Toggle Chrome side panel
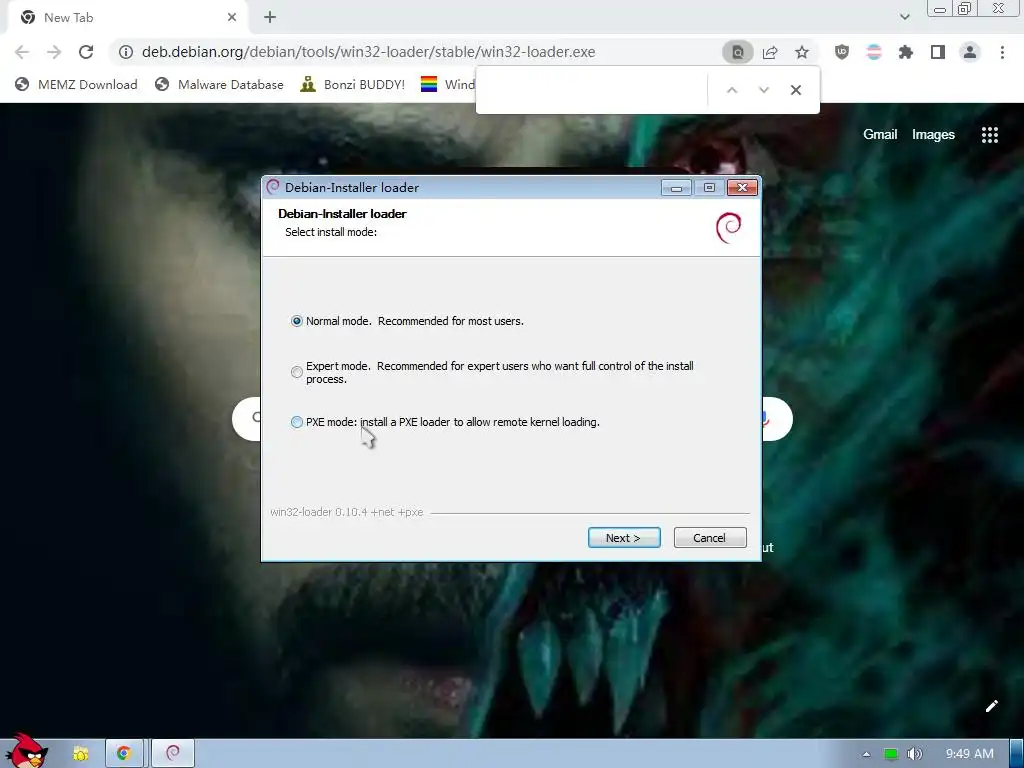The width and height of the screenshot is (1024, 768). [938, 52]
